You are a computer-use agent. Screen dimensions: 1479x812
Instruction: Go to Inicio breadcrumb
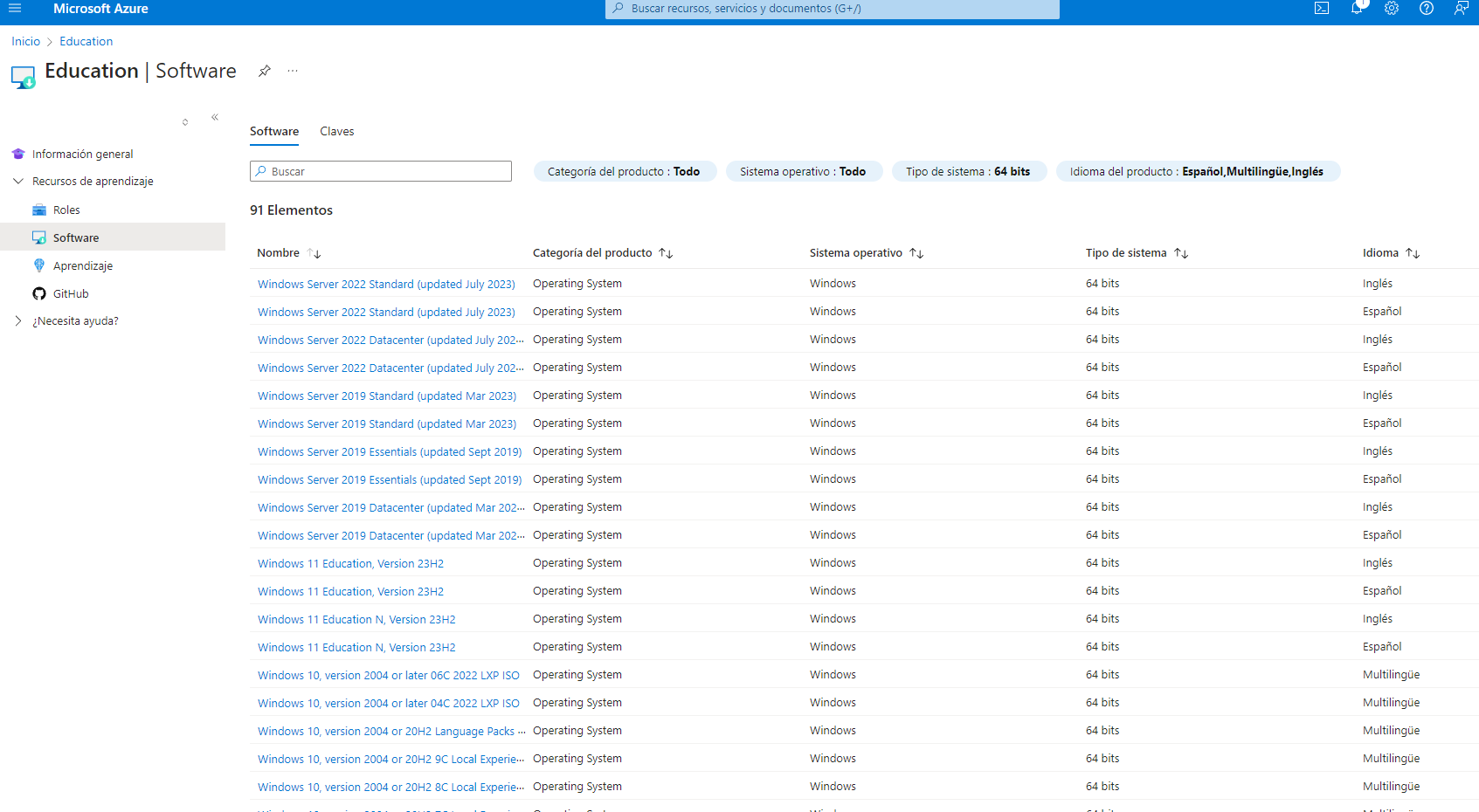tap(25, 41)
